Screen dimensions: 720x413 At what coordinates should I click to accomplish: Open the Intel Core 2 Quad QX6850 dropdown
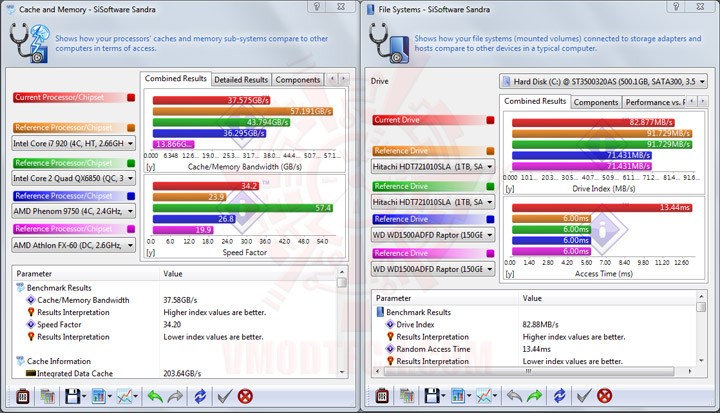point(73,178)
